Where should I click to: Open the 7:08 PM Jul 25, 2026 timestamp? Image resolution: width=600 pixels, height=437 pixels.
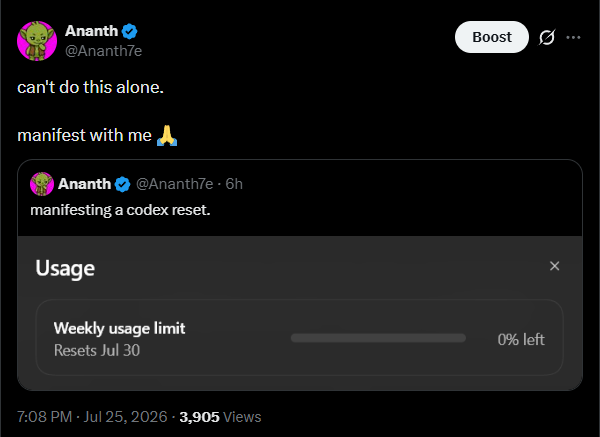pos(92,417)
